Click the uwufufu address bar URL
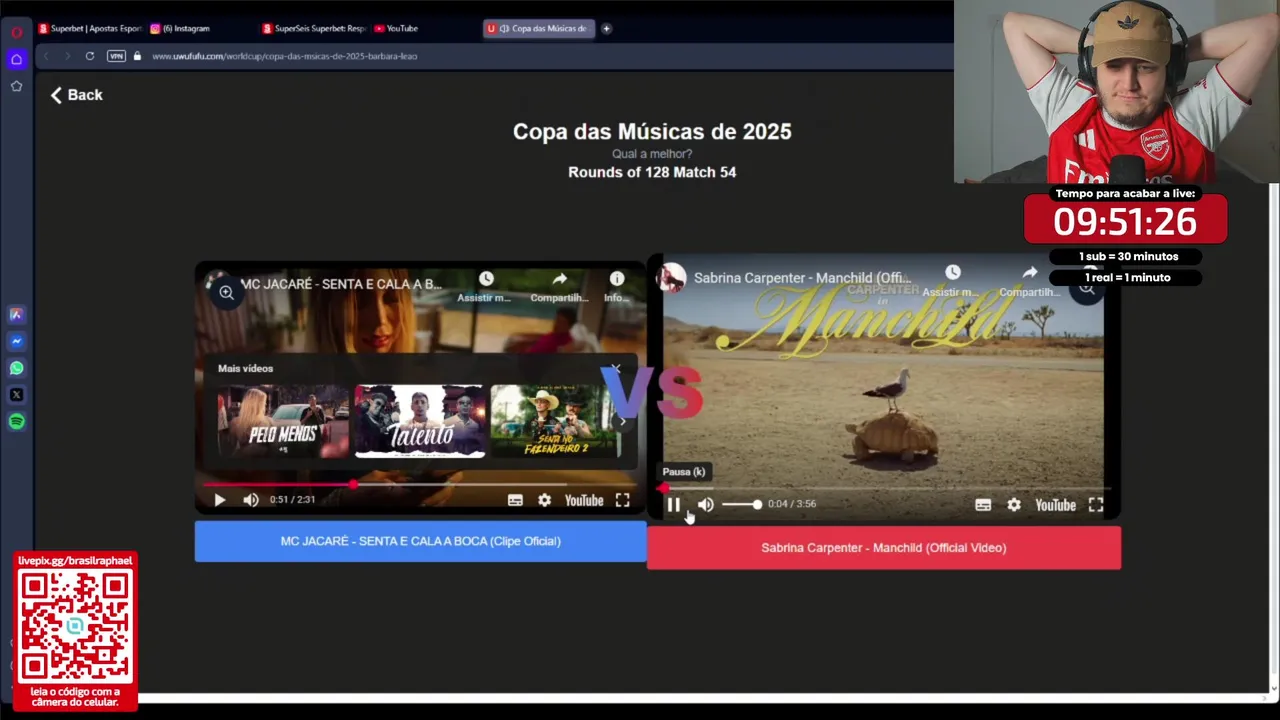The height and width of the screenshot is (720, 1280). [285, 56]
